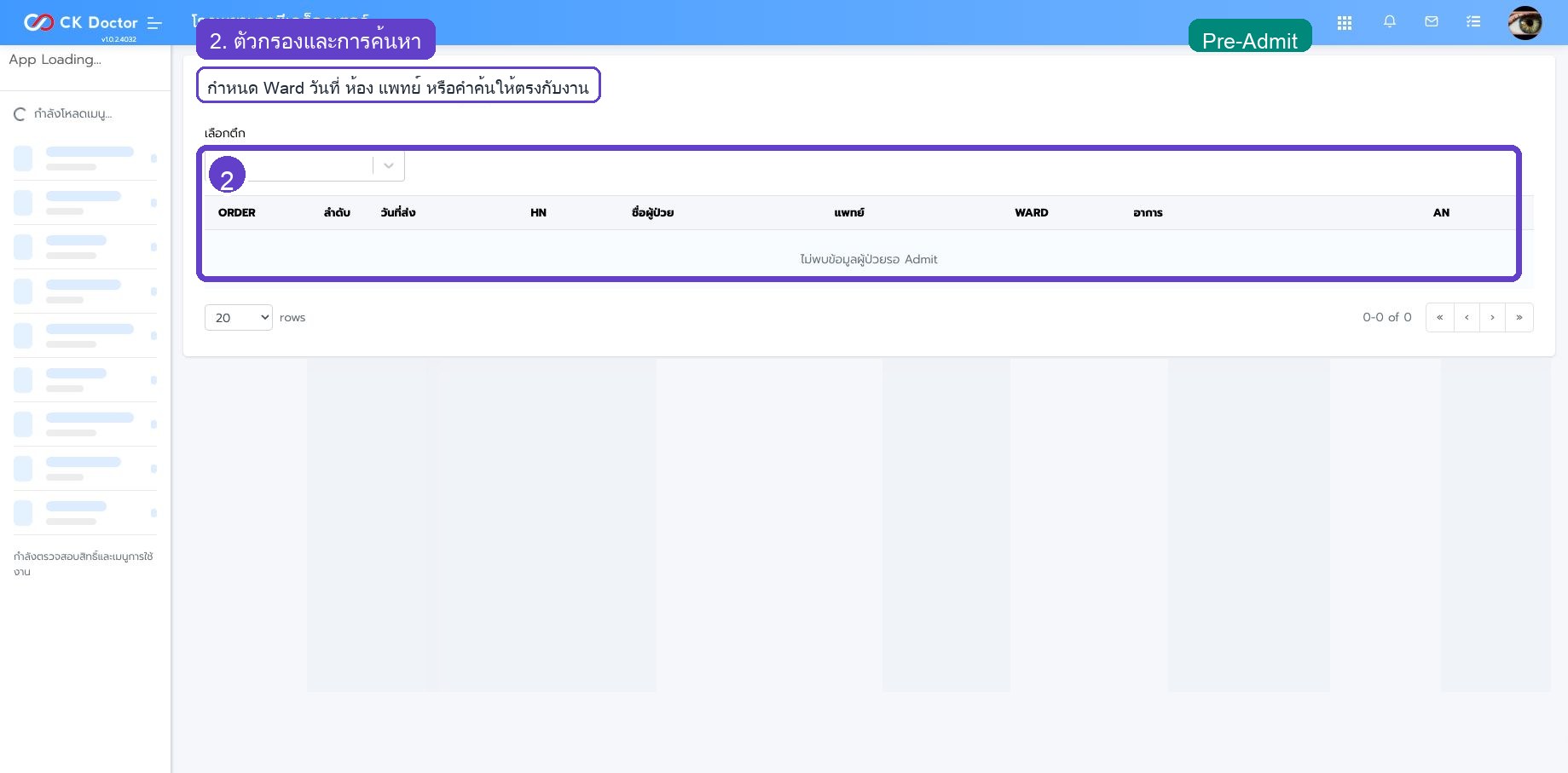Change the rows per page selector showing 20

pos(239,317)
